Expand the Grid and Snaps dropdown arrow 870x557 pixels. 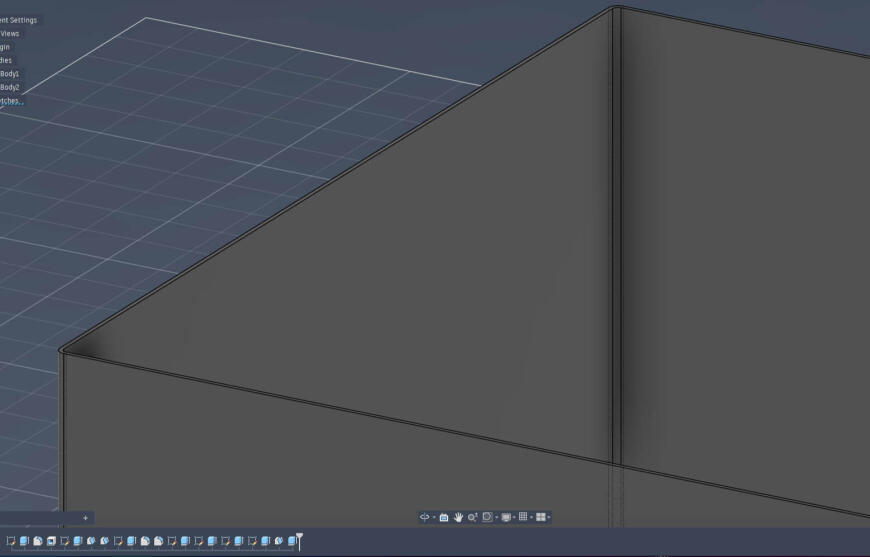coord(531,517)
